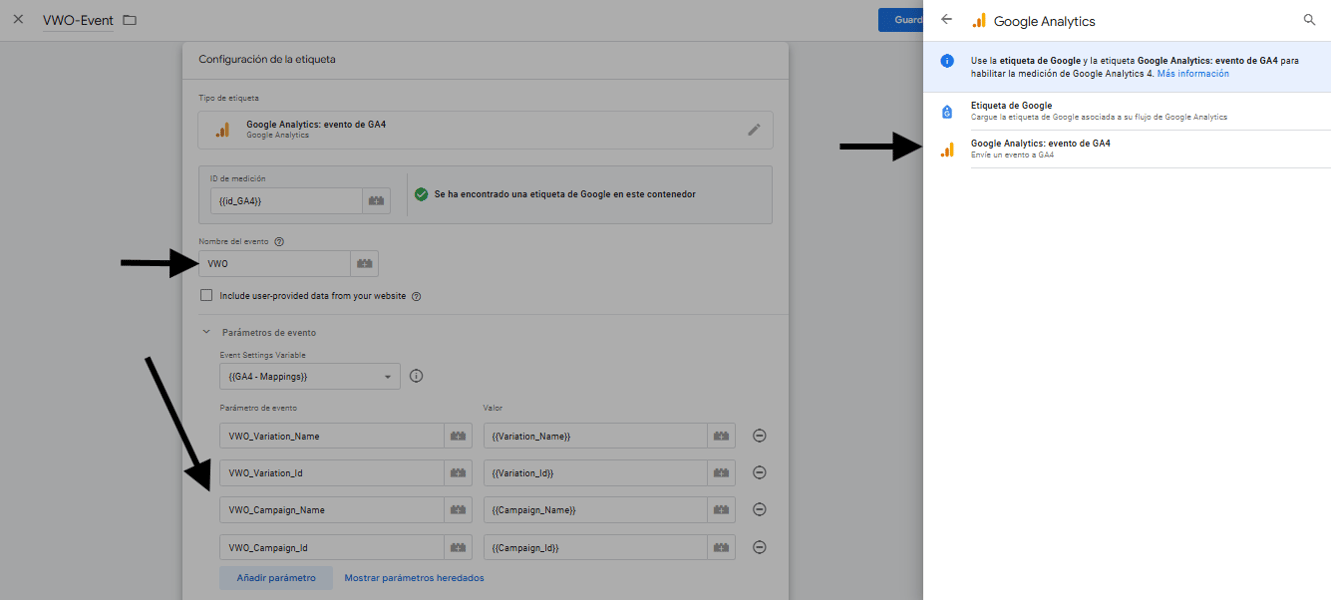Edit the tag type with pencil icon
Viewport: 1331px width, 600px height.
754,130
